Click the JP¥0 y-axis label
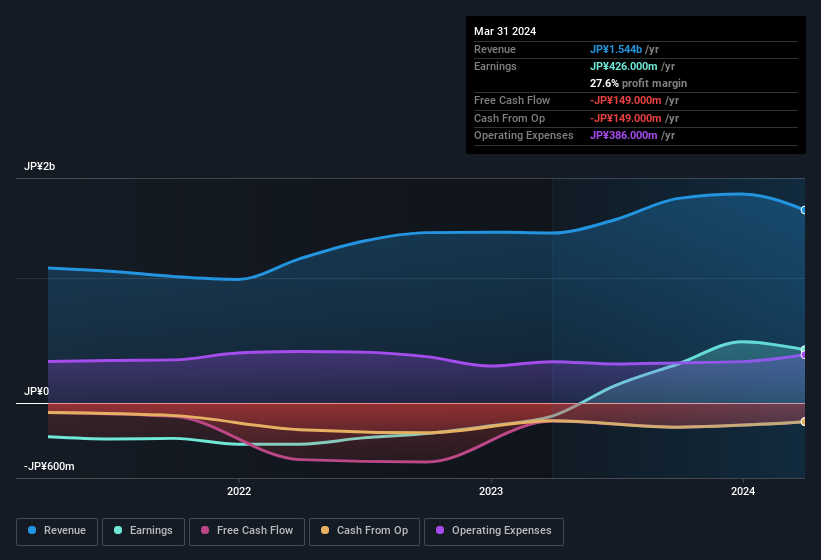 point(36,391)
